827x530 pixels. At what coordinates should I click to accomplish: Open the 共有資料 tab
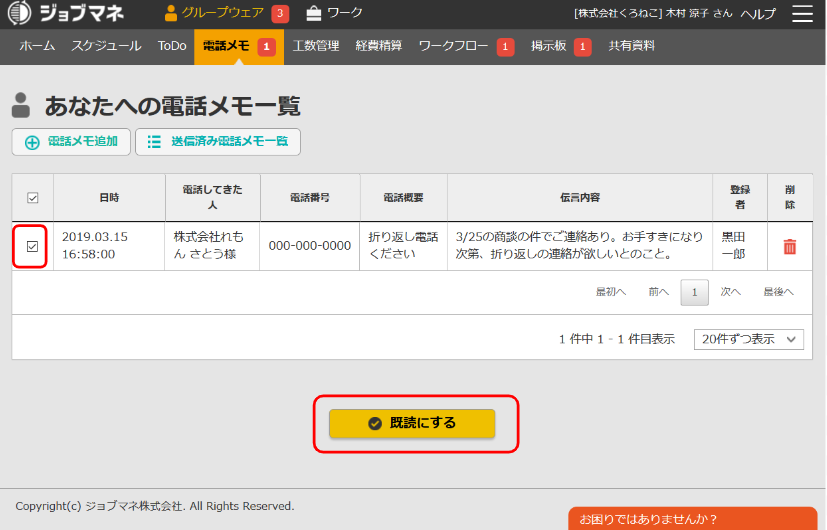pos(631,46)
